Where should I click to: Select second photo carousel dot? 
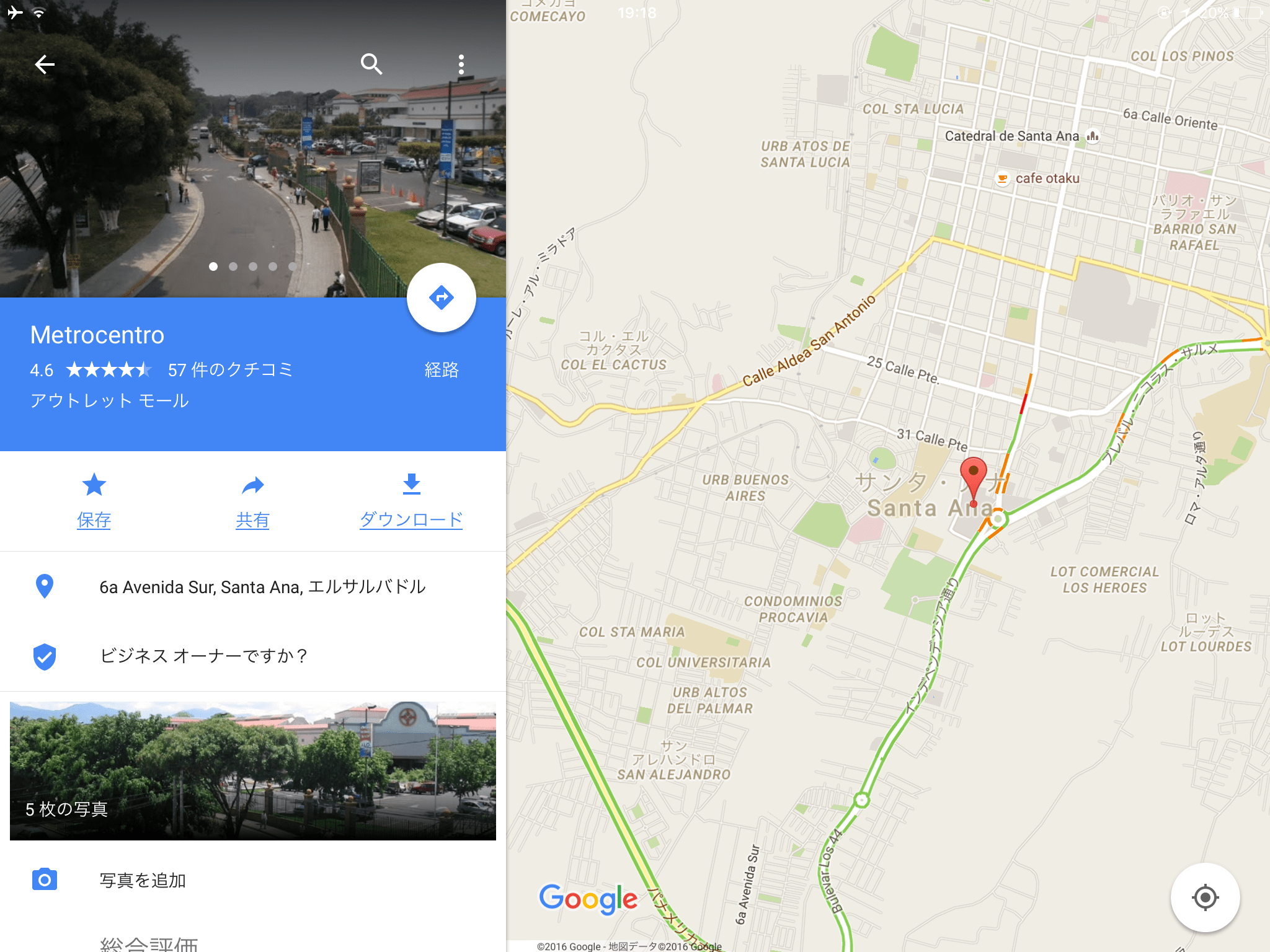[233, 267]
